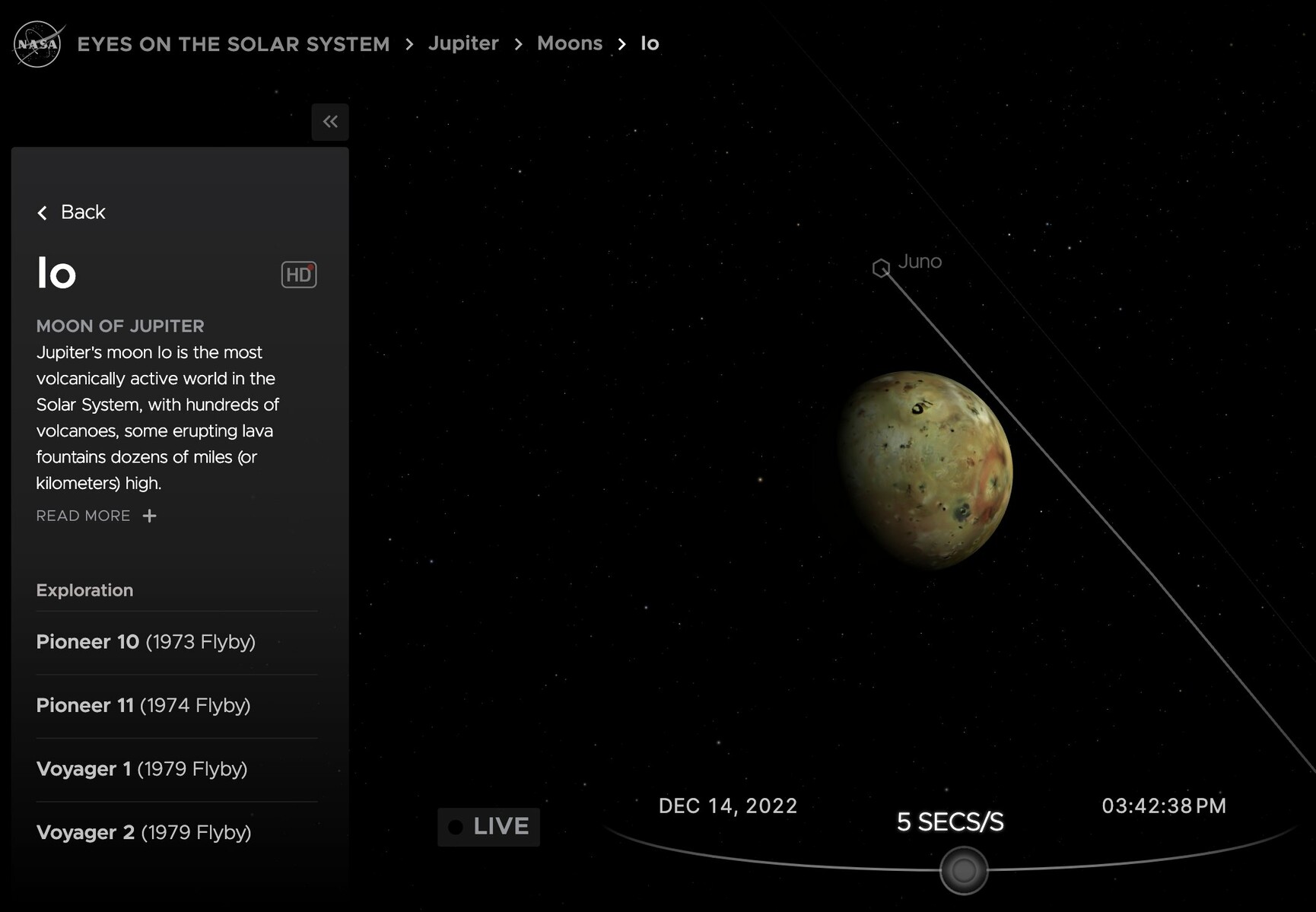Open Moons in breadcrumb navigation
This screenshot has width=1316, height=912.
(569, 43)
